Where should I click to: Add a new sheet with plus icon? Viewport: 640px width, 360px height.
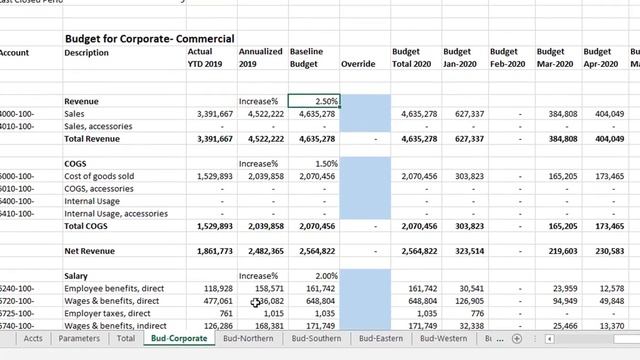[x=517, y=339]
